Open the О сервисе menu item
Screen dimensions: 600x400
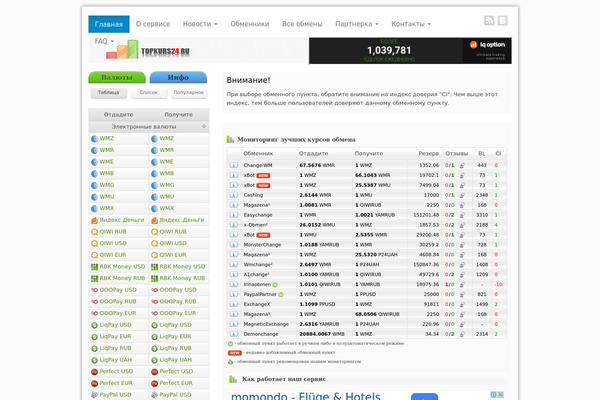pyautogui.click(x=153, y=24)
